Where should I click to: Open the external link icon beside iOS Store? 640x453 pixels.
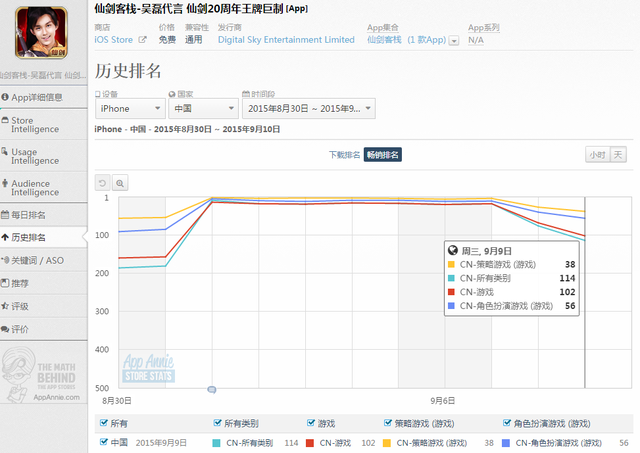pos(142,40)
